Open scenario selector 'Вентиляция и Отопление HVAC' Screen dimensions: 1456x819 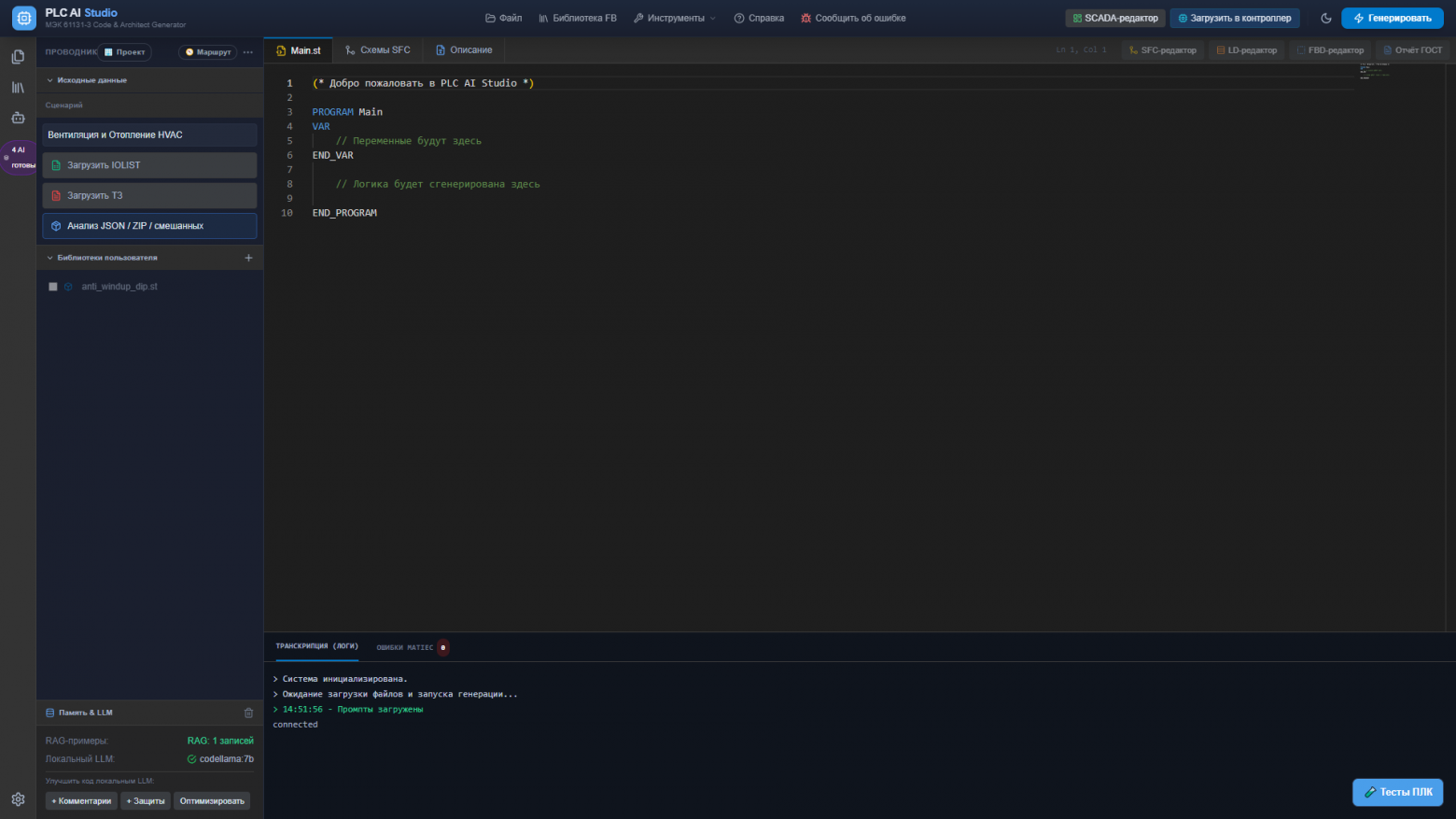(x=149, y=135)
